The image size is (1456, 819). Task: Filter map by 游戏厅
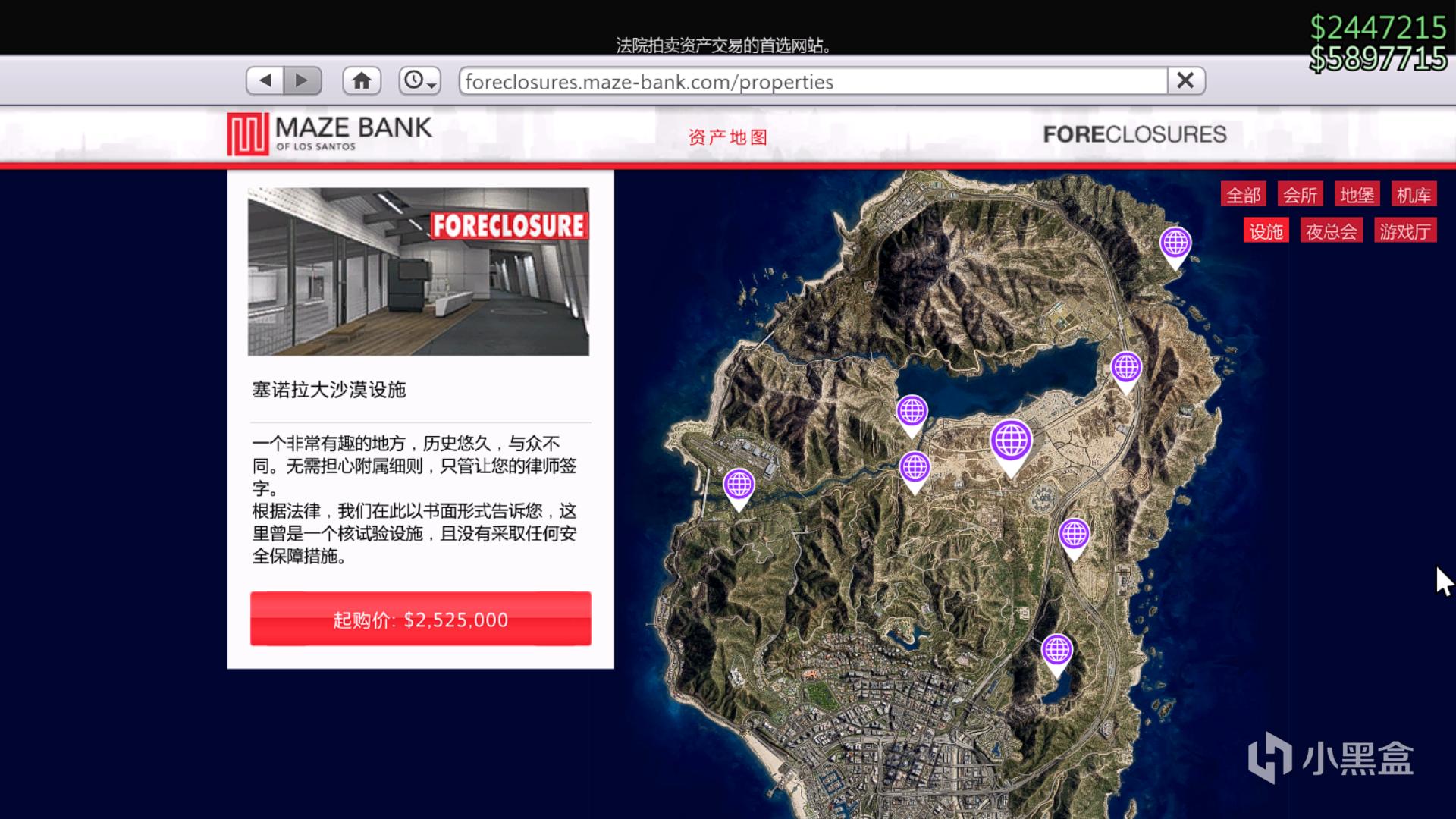pos(1404,231)
